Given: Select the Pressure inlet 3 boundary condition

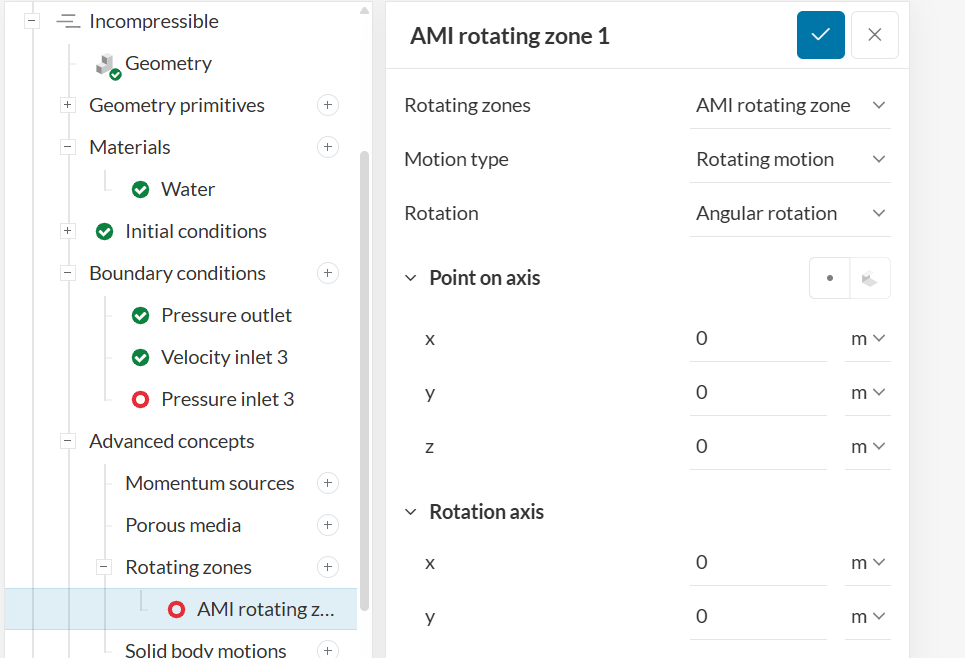Looking at the screenshot, I should click(x=227, y=399).
